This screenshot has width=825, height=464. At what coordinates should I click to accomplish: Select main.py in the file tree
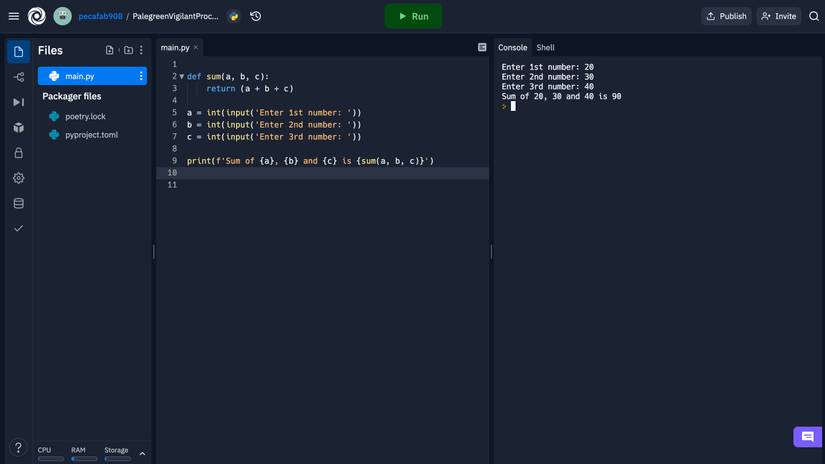click(x=92, y=76)
